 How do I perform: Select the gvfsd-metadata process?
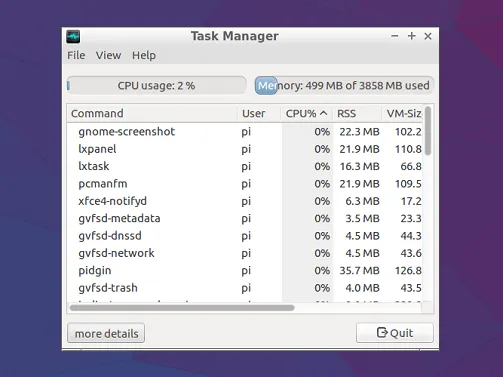tap(245, 218)
